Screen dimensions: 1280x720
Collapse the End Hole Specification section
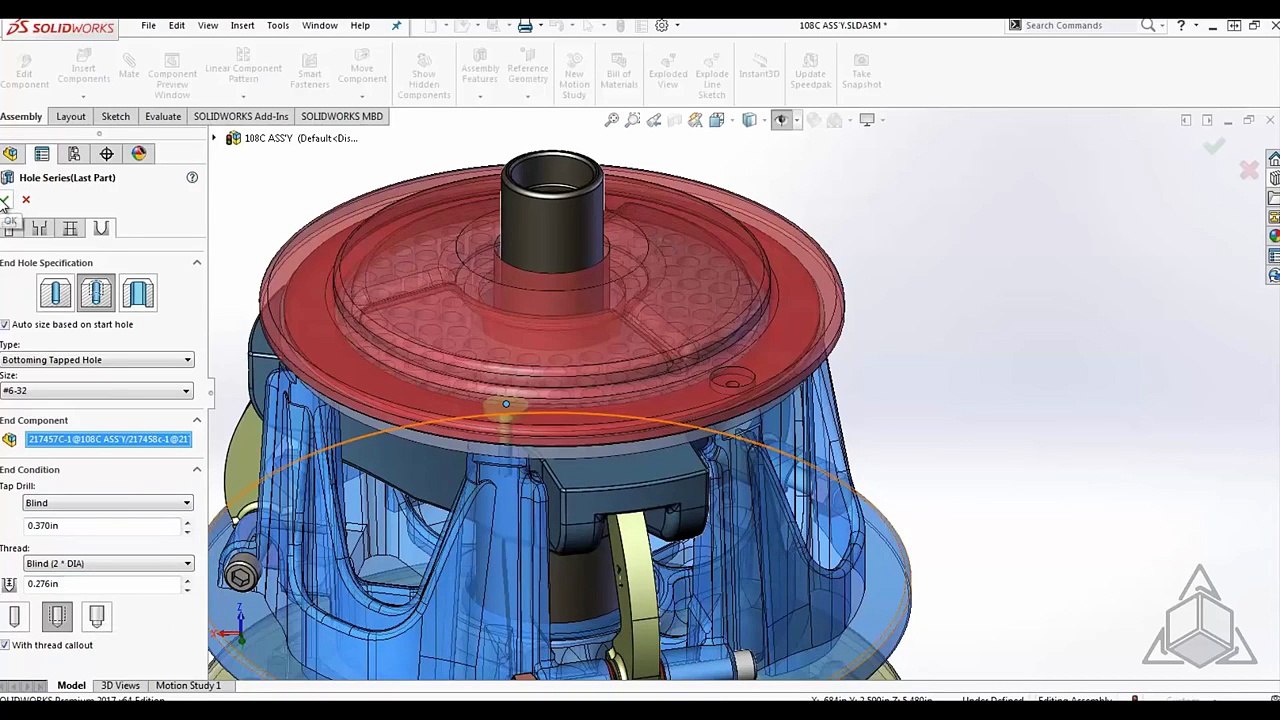197,263
